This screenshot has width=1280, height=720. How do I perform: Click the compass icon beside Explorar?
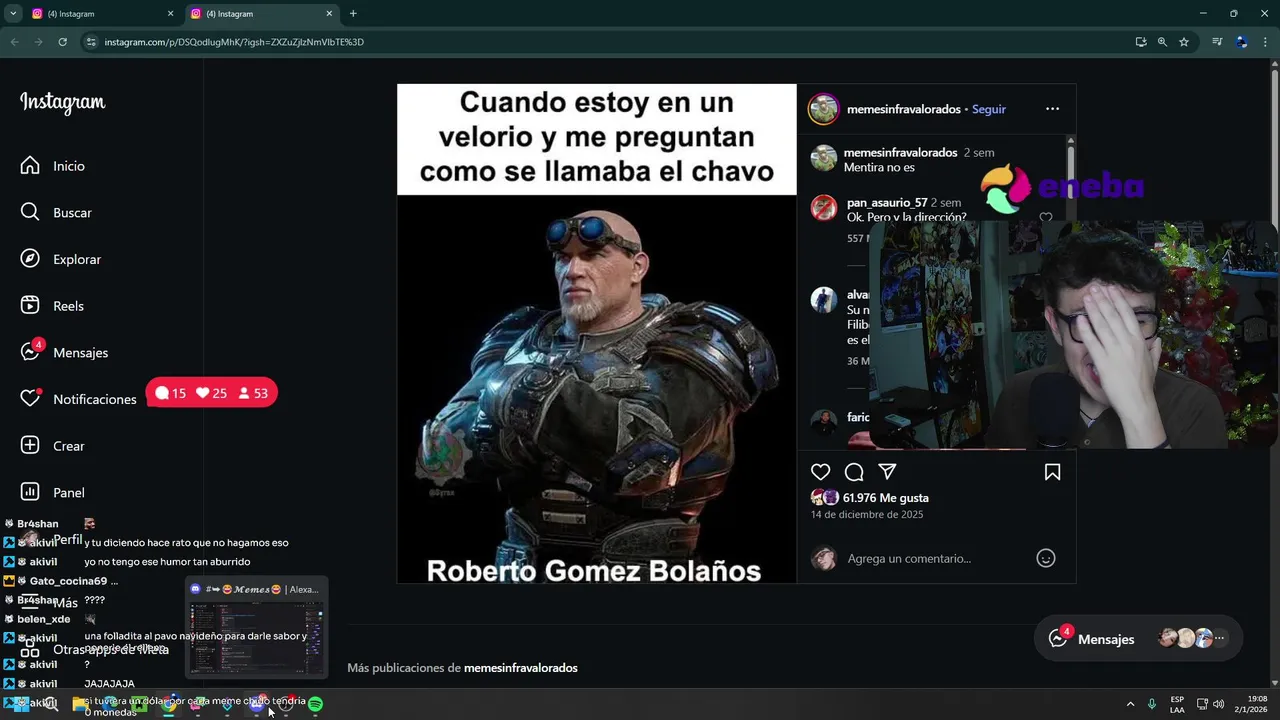30,259
